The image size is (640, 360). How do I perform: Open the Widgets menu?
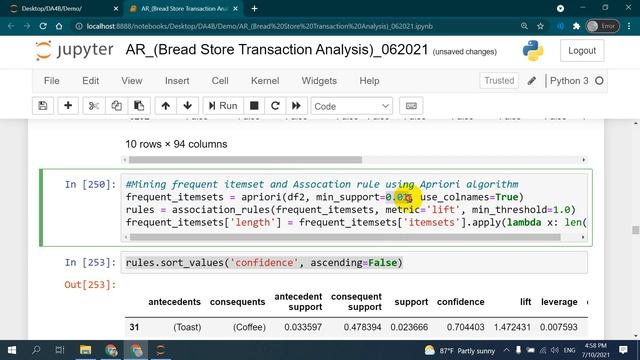319,81
